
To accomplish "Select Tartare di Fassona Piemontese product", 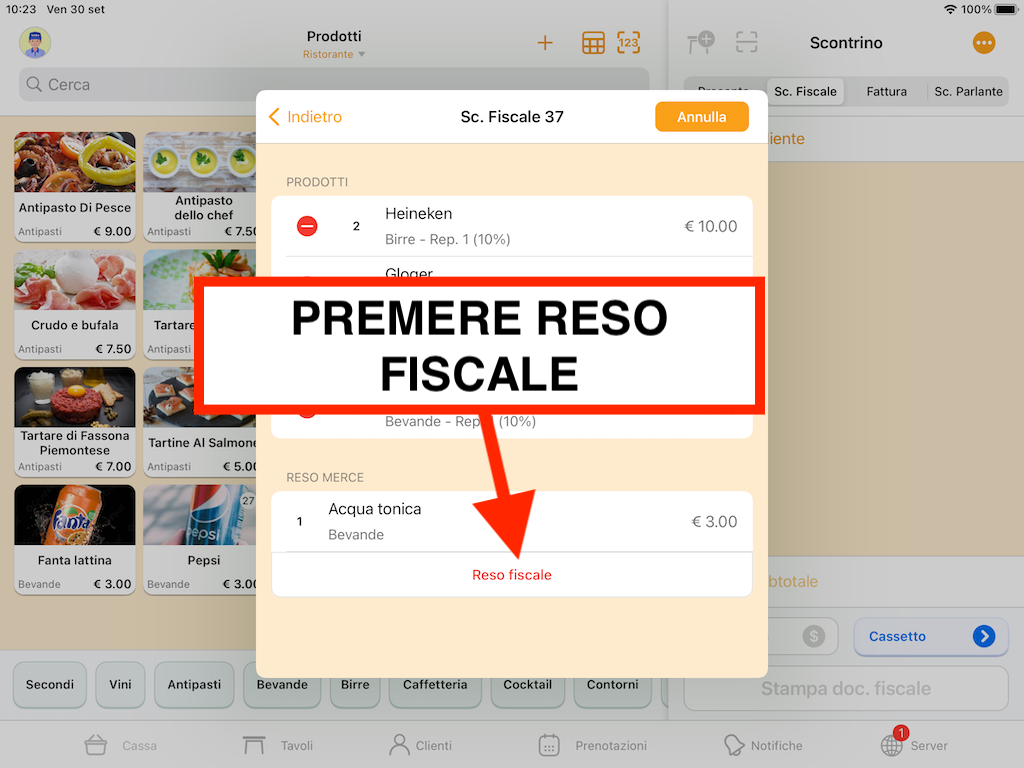I will click(x=74, y=421).
